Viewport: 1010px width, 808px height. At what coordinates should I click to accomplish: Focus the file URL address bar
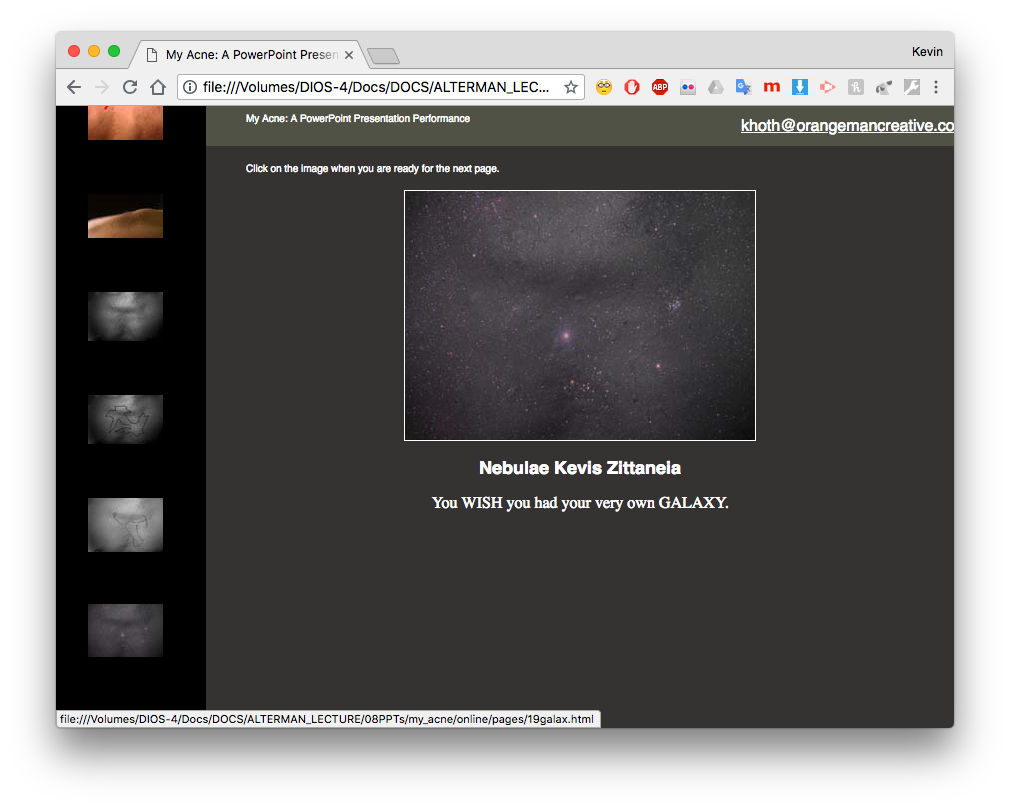point(374,87)
